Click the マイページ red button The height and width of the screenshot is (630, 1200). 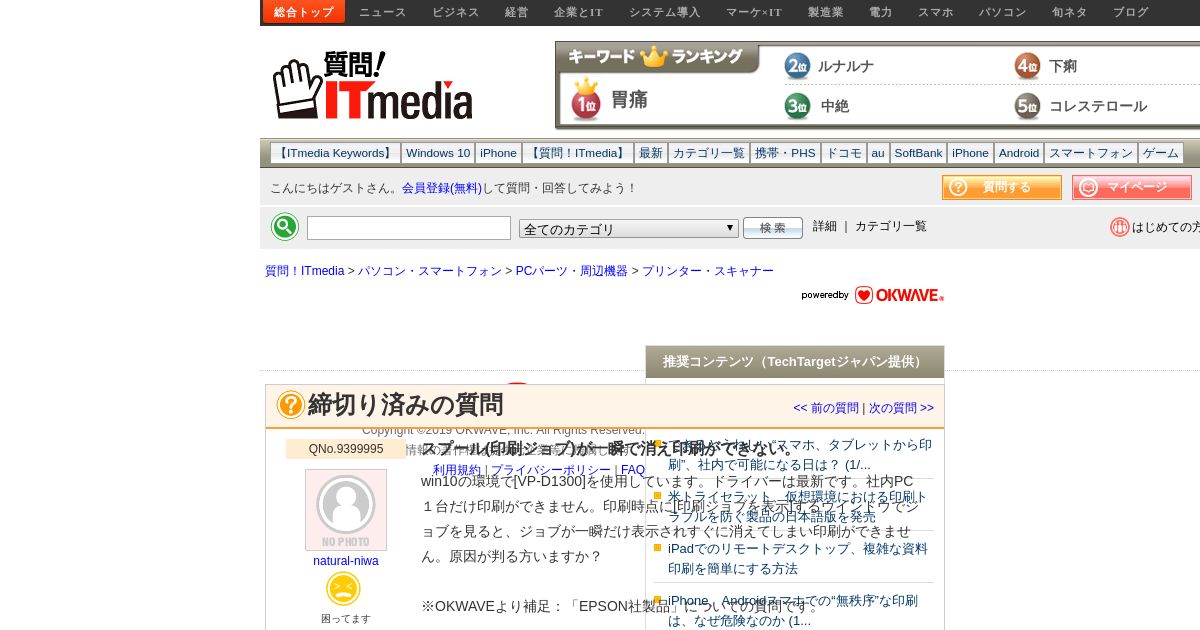pos(1132,187)
